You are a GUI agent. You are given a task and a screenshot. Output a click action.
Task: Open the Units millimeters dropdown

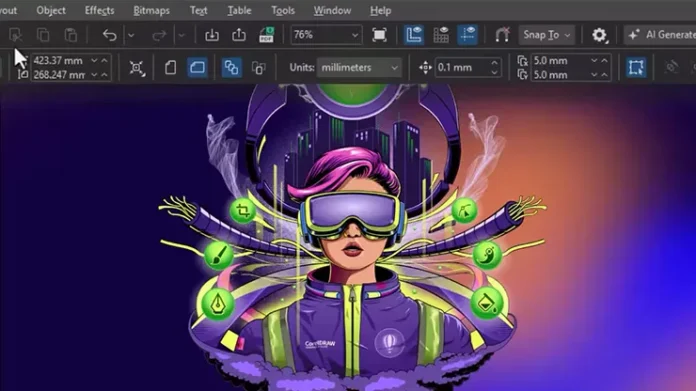coord(359,67)
